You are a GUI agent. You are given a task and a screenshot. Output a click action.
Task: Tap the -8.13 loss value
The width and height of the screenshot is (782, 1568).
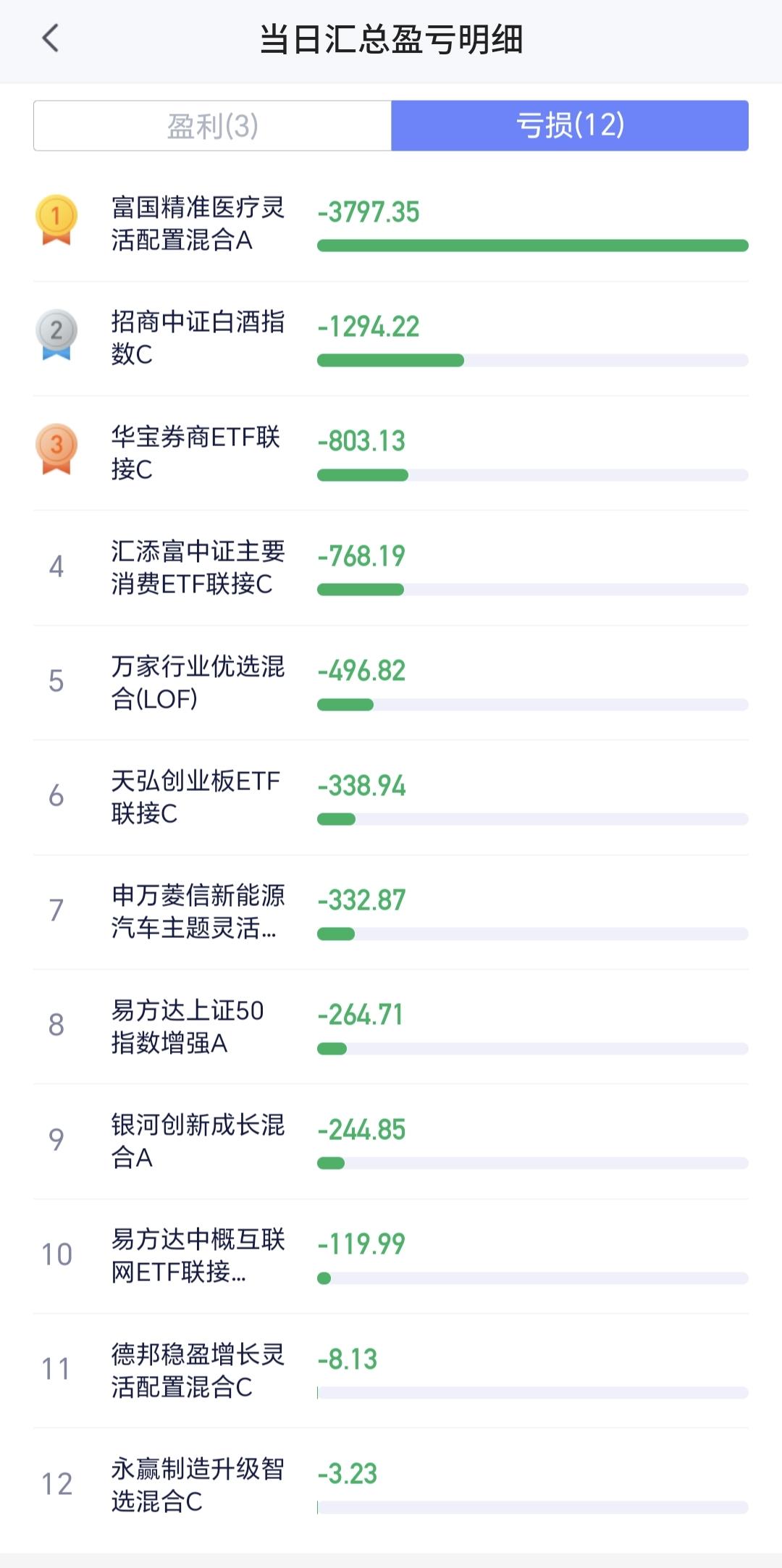click(x=348, y=1359)
